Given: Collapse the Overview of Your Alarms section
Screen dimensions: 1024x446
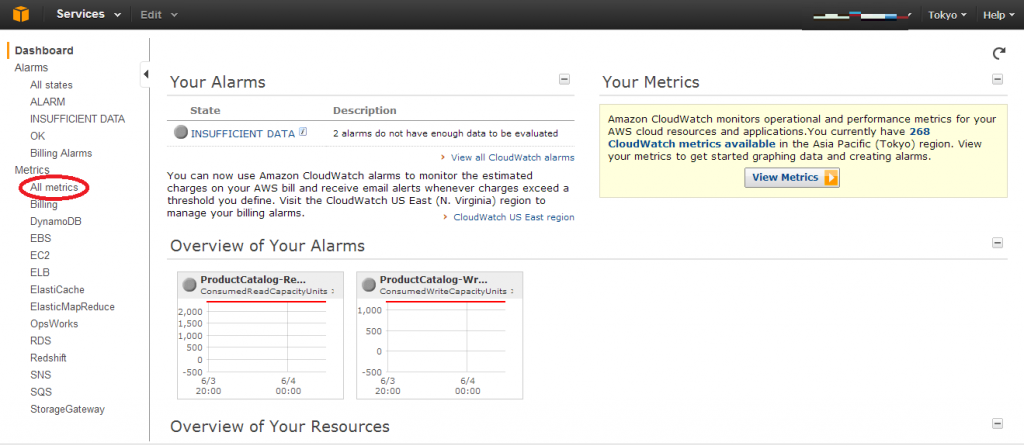Looking at the screenshot, I should pos(997,243).
